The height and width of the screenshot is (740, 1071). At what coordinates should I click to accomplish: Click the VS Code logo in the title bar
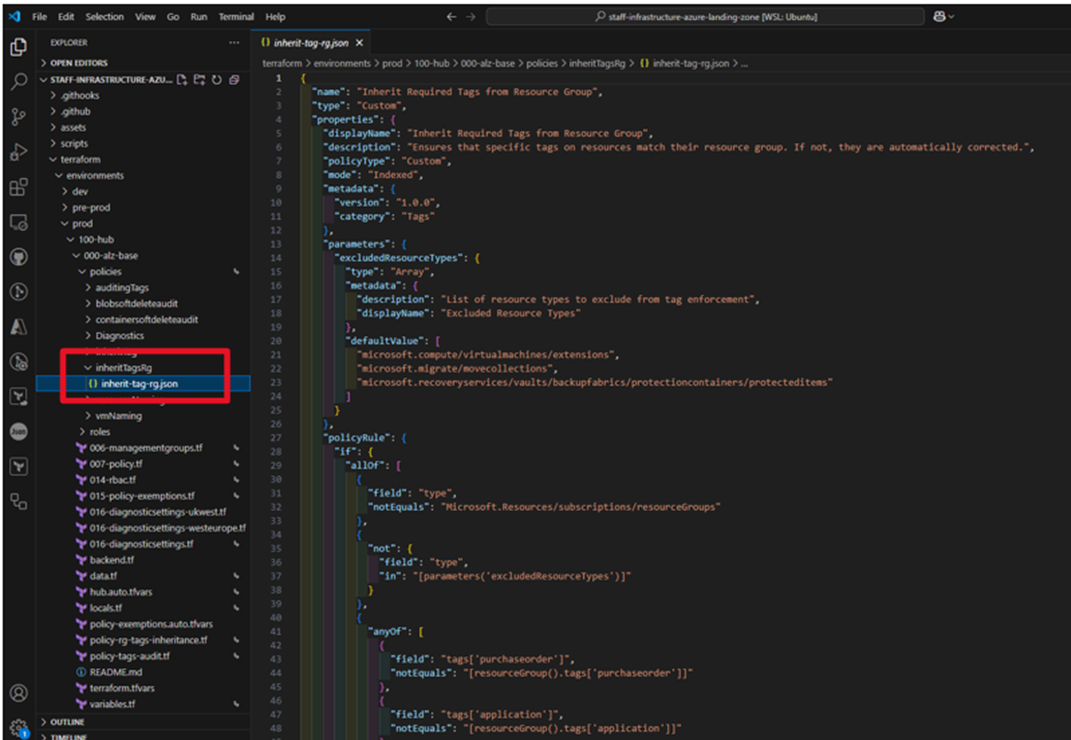click(x=14, y=16)
